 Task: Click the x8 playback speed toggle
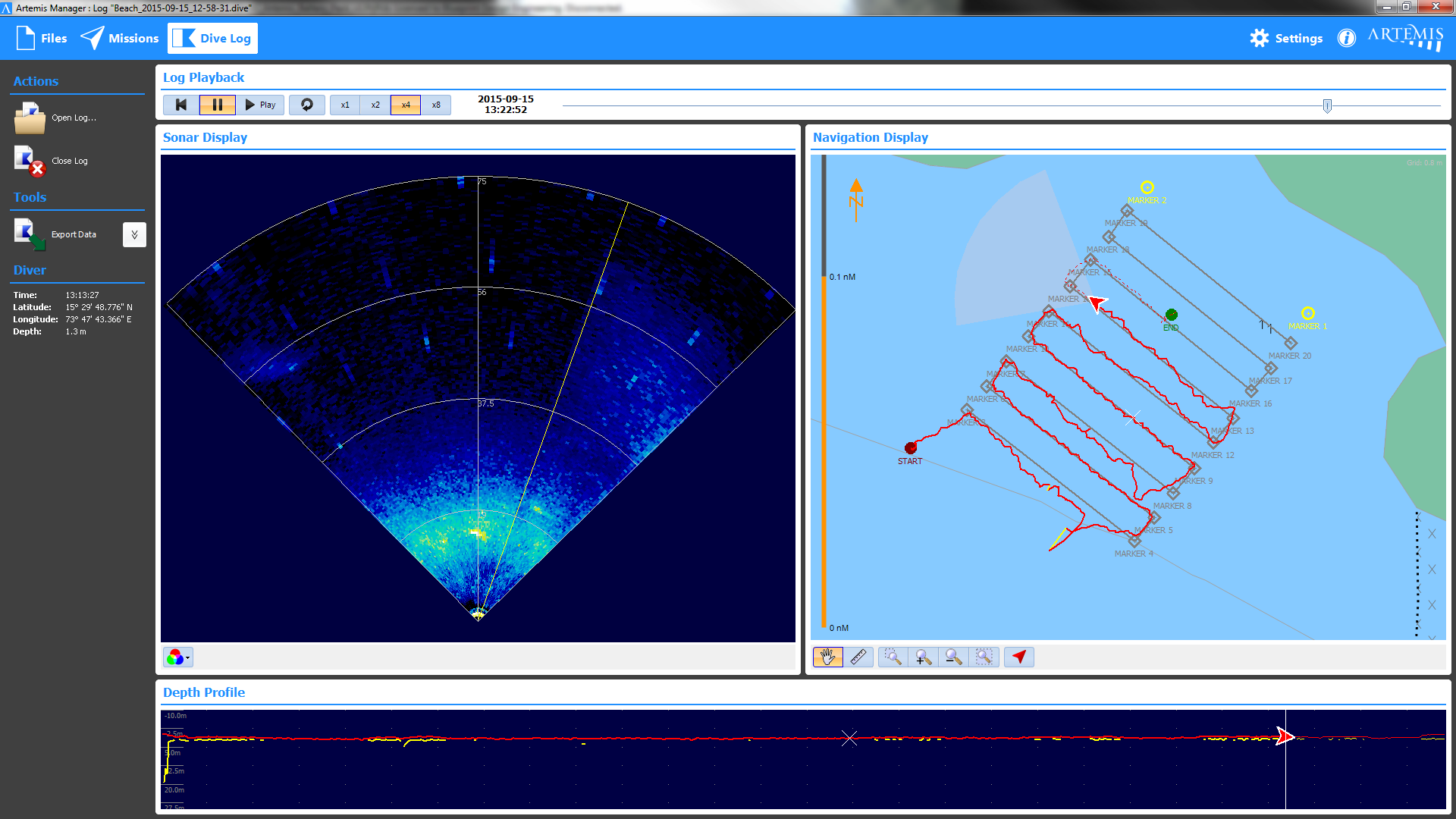pyautogui.click(x=435, y=104)
